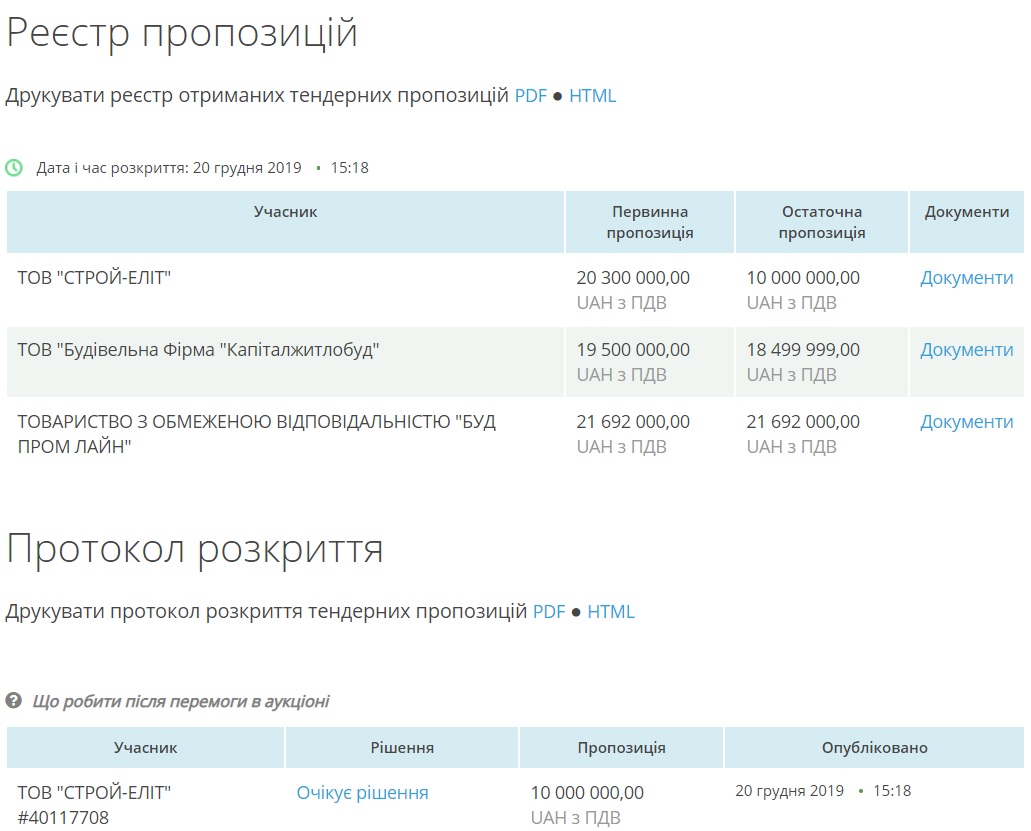Image resolution: width=1031 pixels, height=831 pixels.
Task: Click the Первинна пропозиція column header
Action: (x=650, y=222)
